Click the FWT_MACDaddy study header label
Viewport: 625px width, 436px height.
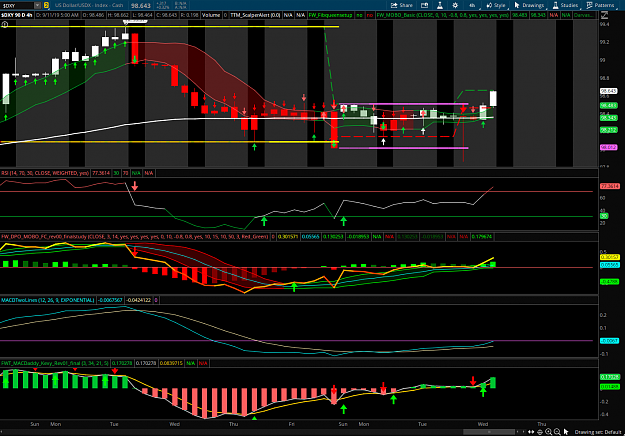(55, 363)
